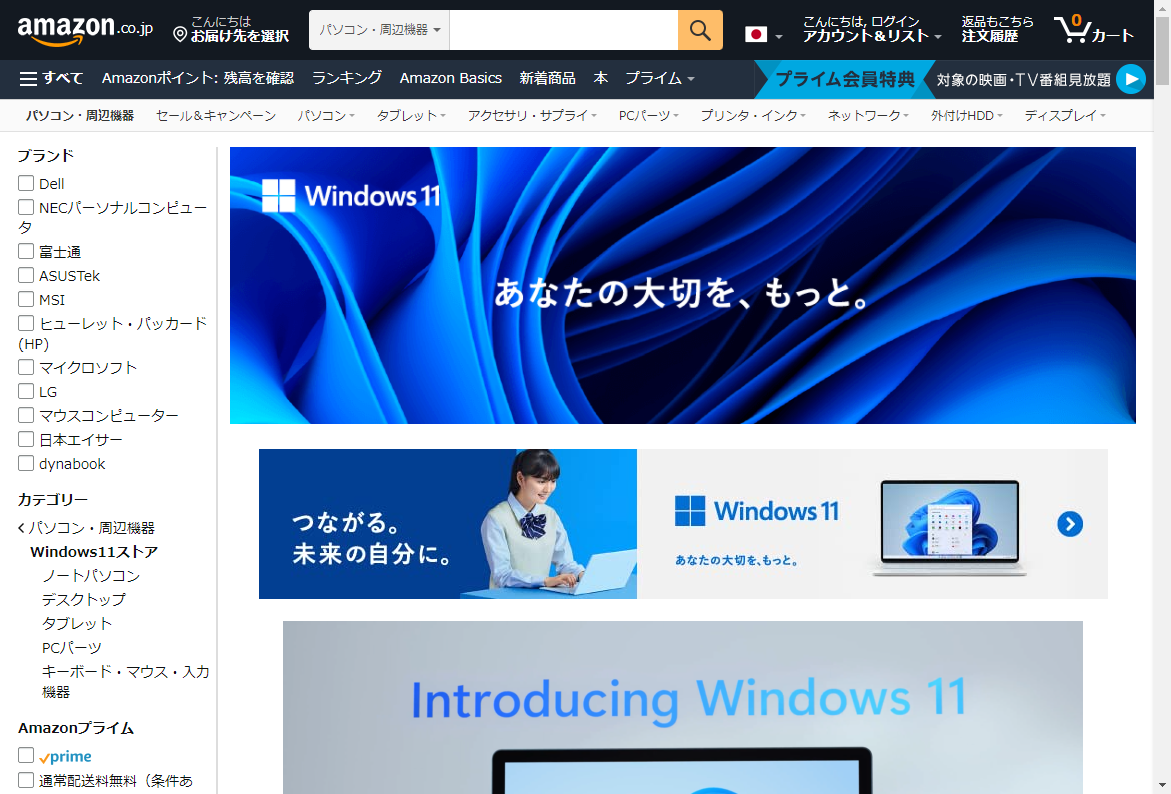Check the 通常配送料無料 shipping filter
The image size is (1171, 794).
click(24, 781)
